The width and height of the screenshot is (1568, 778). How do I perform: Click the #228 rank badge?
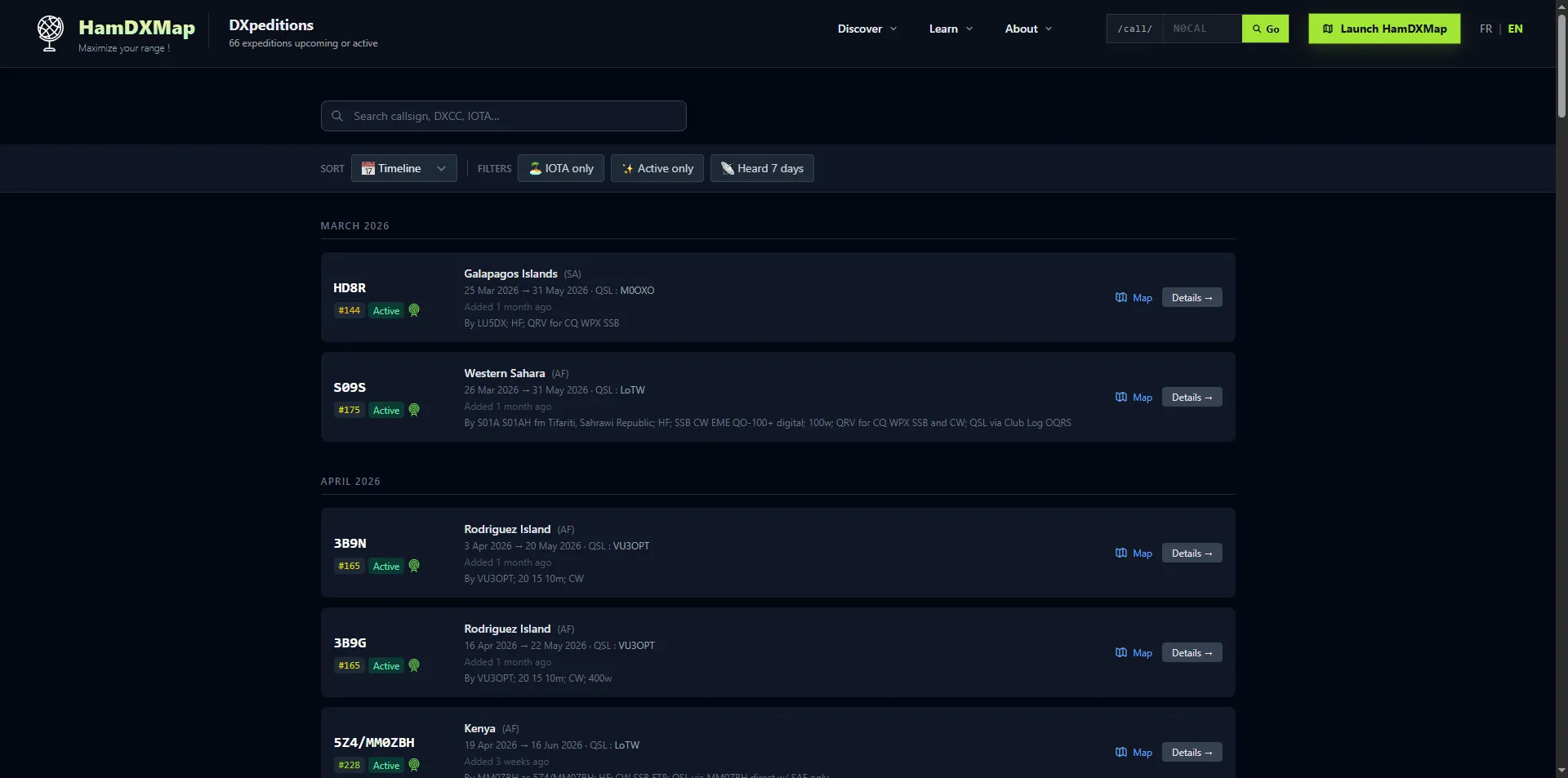coord(349,765)
